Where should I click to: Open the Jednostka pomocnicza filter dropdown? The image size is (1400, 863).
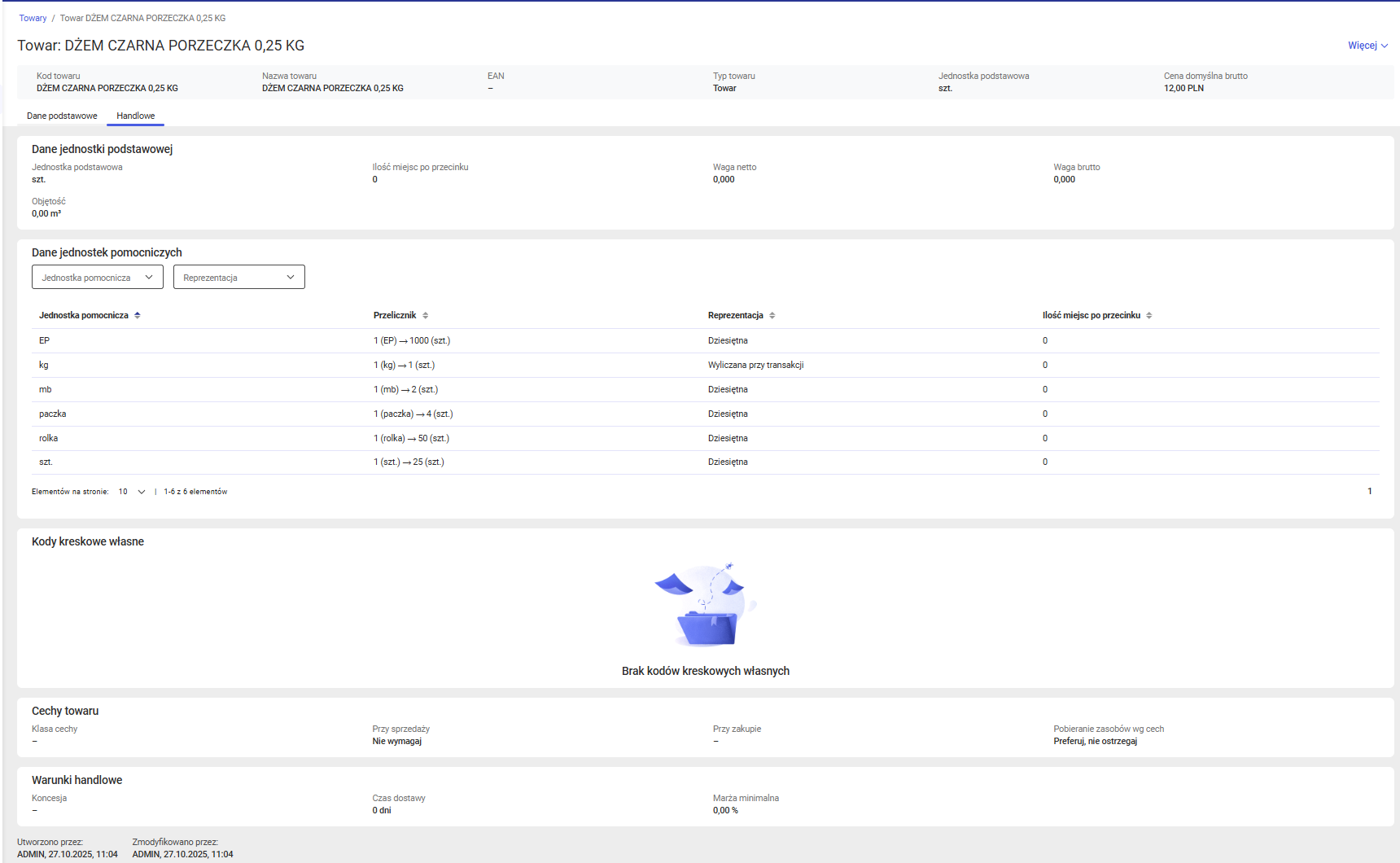98,278
